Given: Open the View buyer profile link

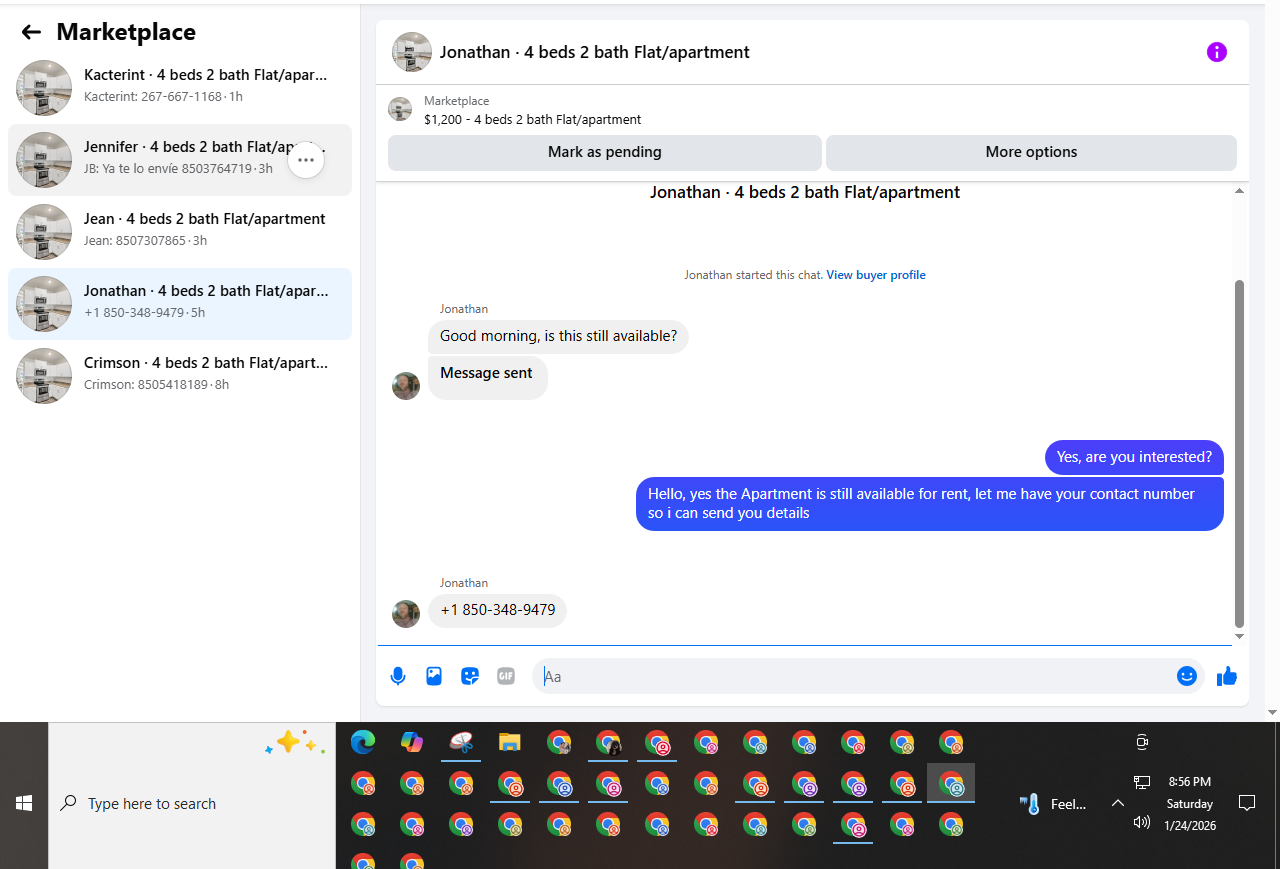Looking at the screenshot, I should click(876, 275).
